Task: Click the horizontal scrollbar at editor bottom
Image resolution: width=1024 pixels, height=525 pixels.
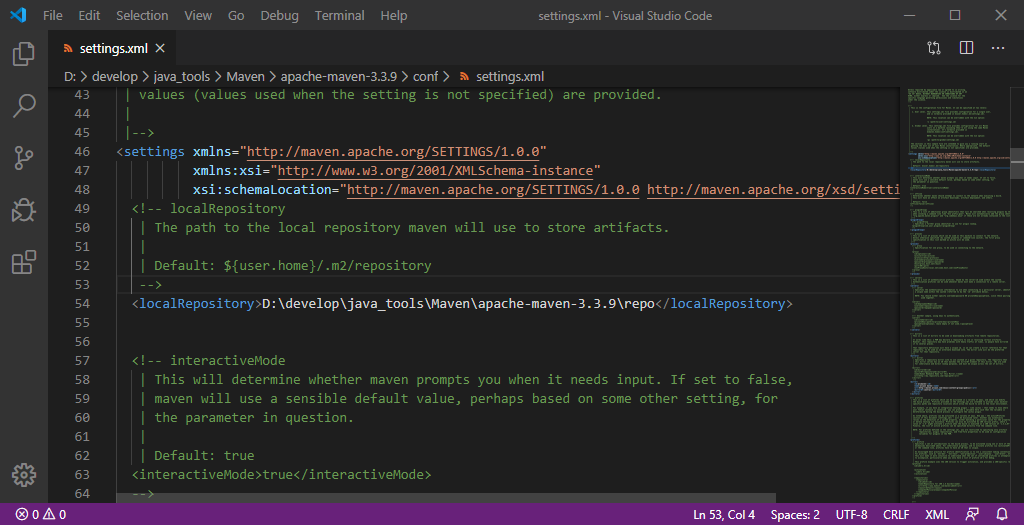Action: coord(446,498)
